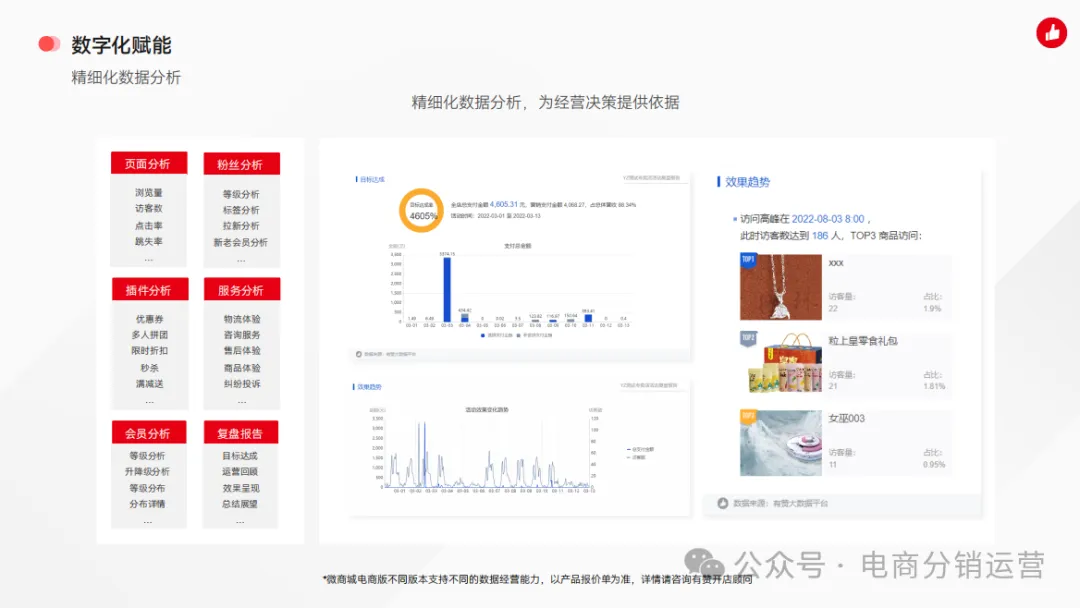This screenshot has width=1080, height=608.
Task: Click the 数字化赋能 slide title
Action: pyautogui.click(x=121, y=45)
